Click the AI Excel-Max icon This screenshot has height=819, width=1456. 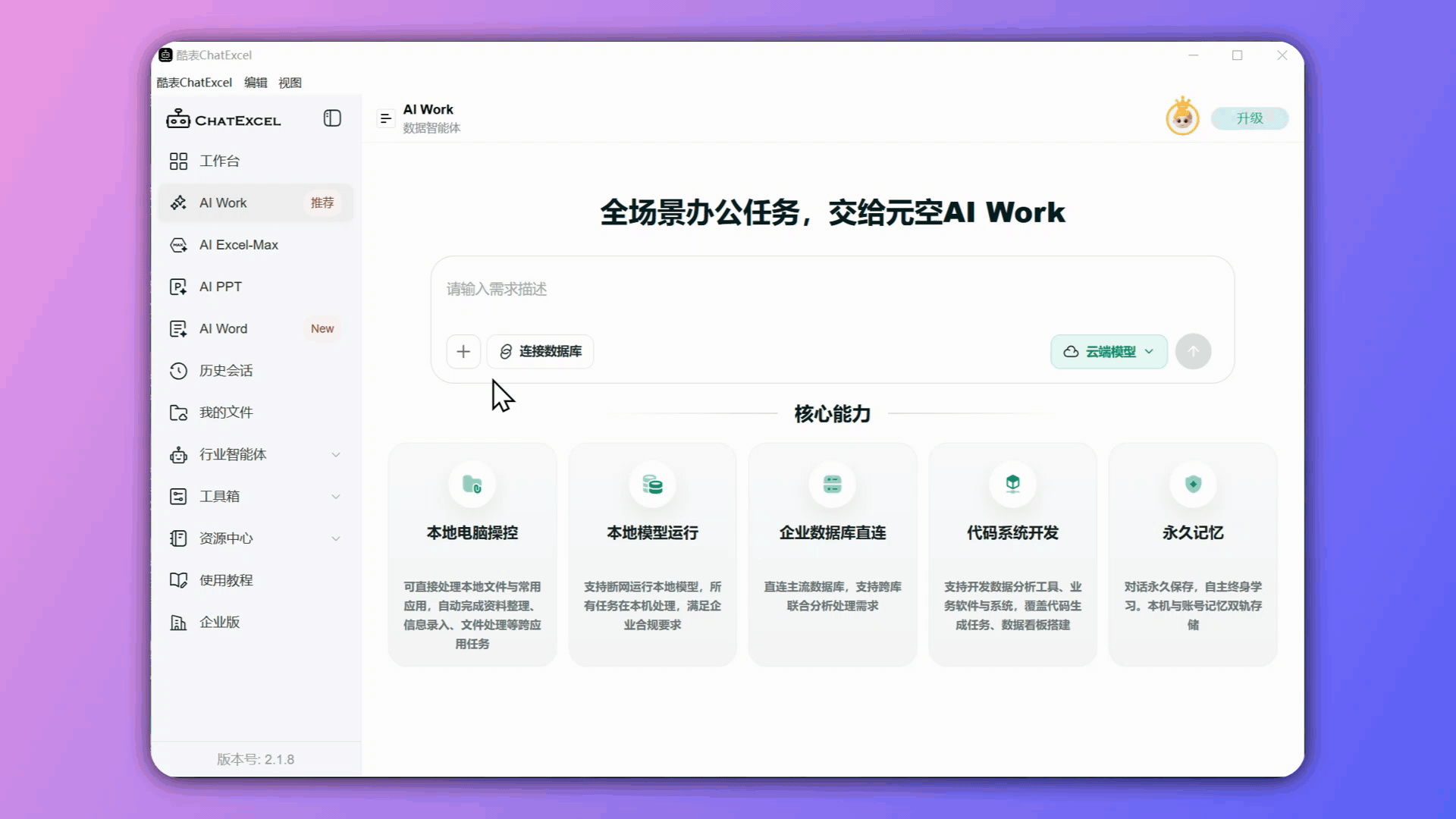click(x=178, y=245)
